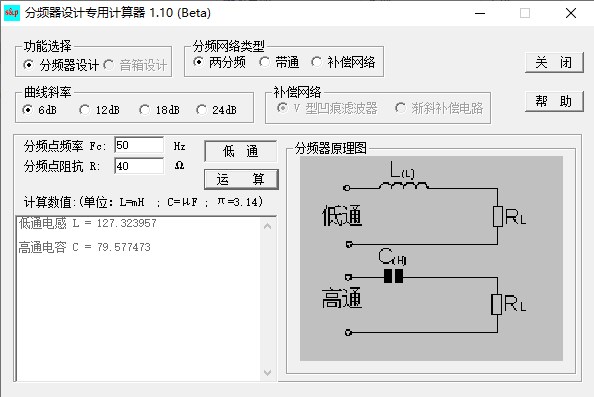The width and height of the screenshot is (594, 397).
Task: Click the capacitor C(H) symbol in schematic
Action: pyautogui.click(x=394, y=277)
